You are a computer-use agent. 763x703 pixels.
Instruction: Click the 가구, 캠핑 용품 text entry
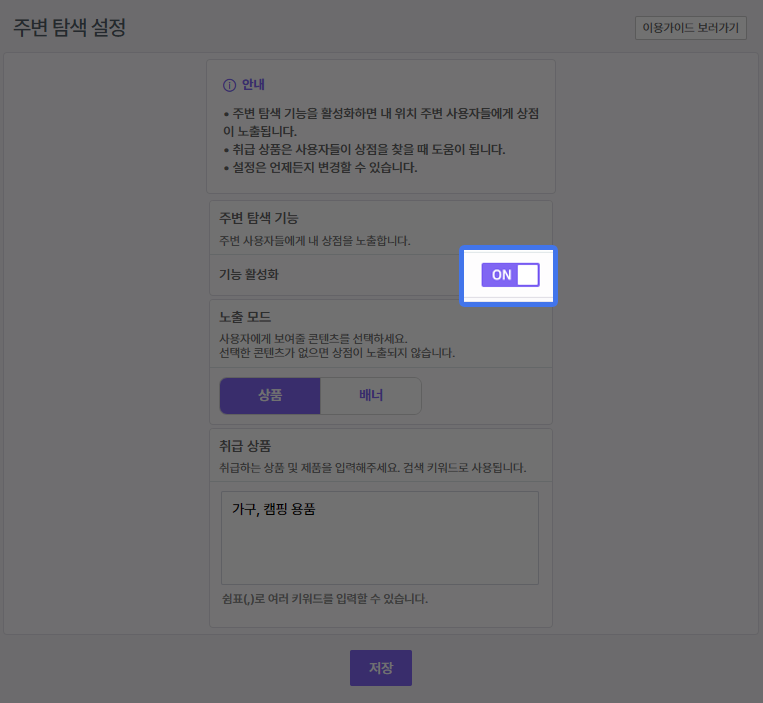click(x=274, y=510)
